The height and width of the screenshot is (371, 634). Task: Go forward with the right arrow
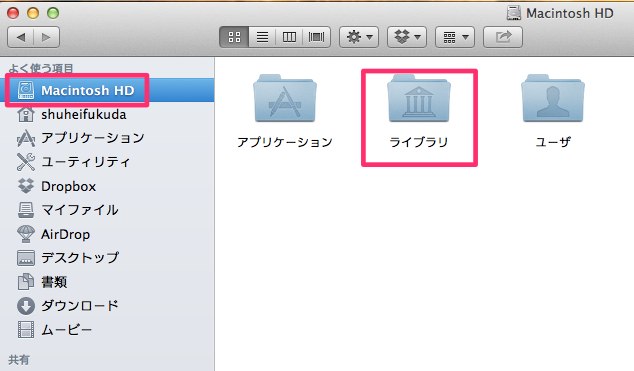(47, 37)
